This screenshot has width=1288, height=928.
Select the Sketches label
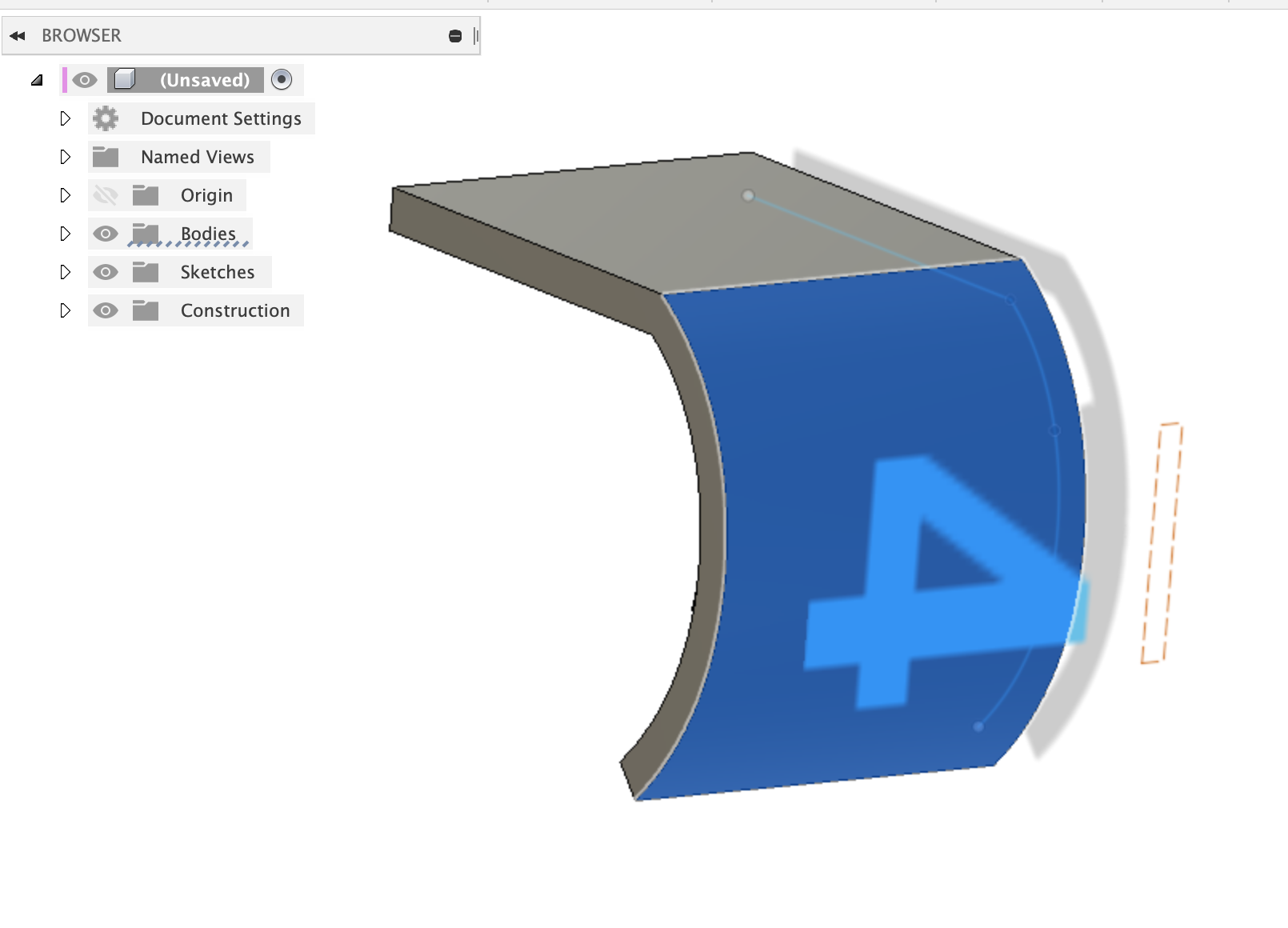tap(218, 272)
